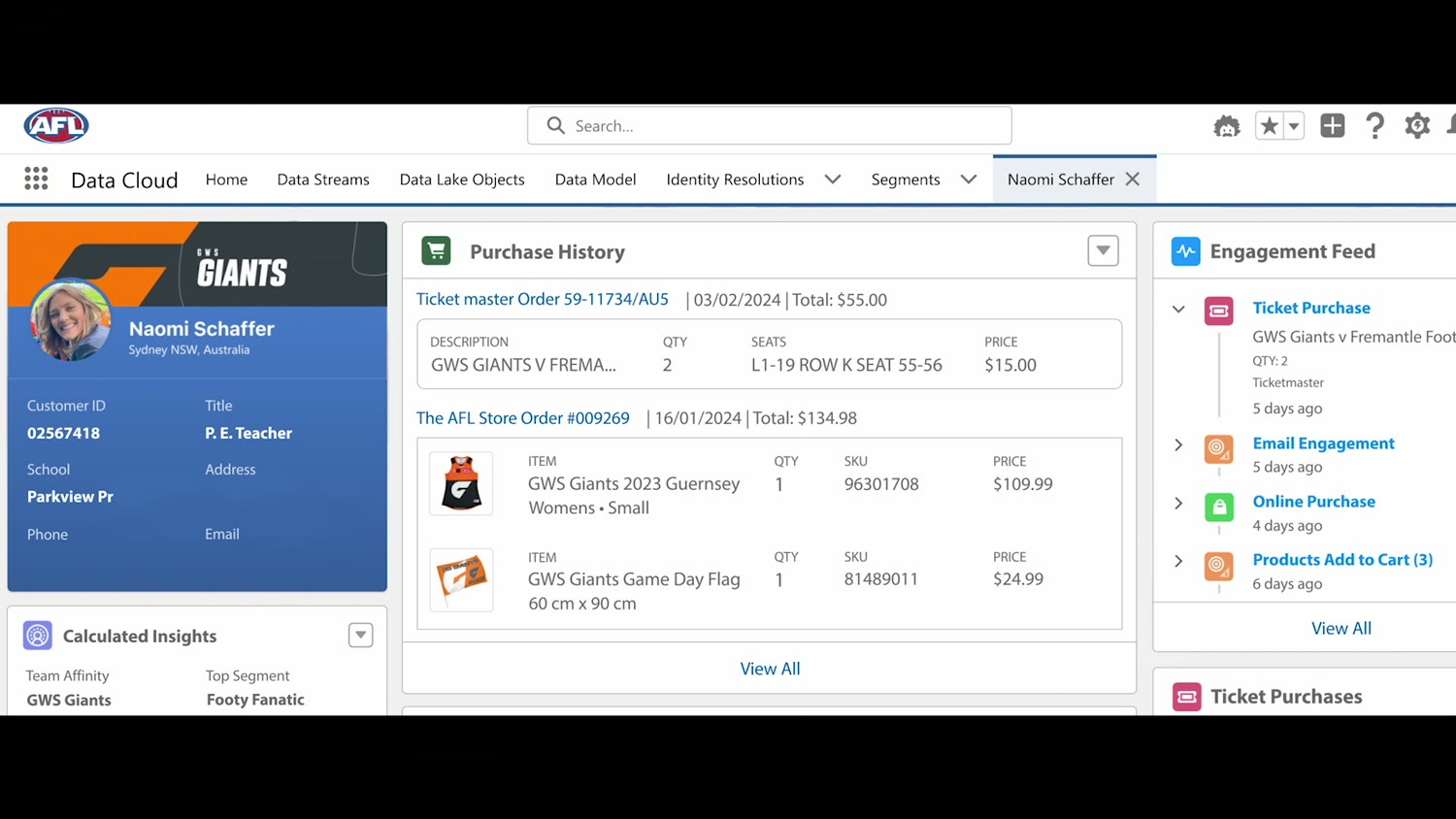Go to the Home tab

point(226,180)
